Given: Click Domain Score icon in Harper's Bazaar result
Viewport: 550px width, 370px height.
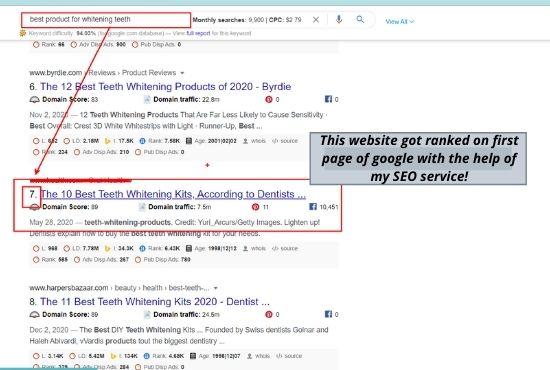Looking at the screenshot, I should coord(34,315).
